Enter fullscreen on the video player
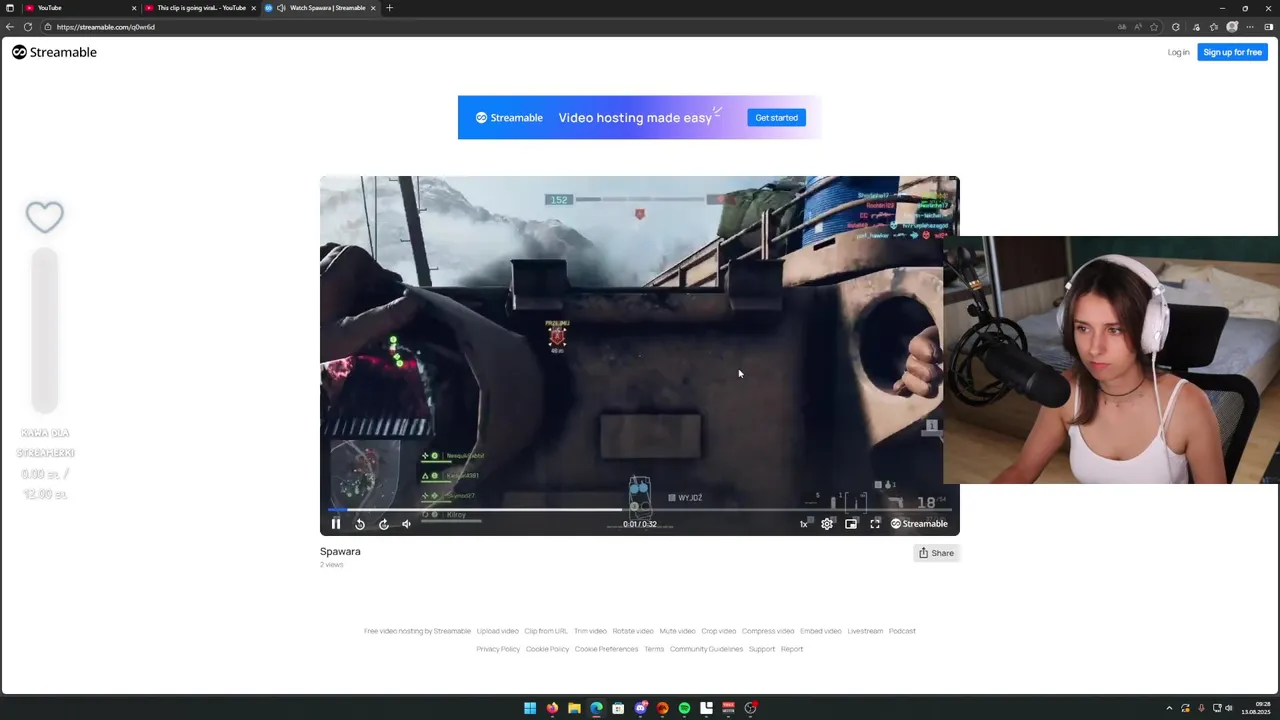The image size is (1280, 720). pos(875,524)
